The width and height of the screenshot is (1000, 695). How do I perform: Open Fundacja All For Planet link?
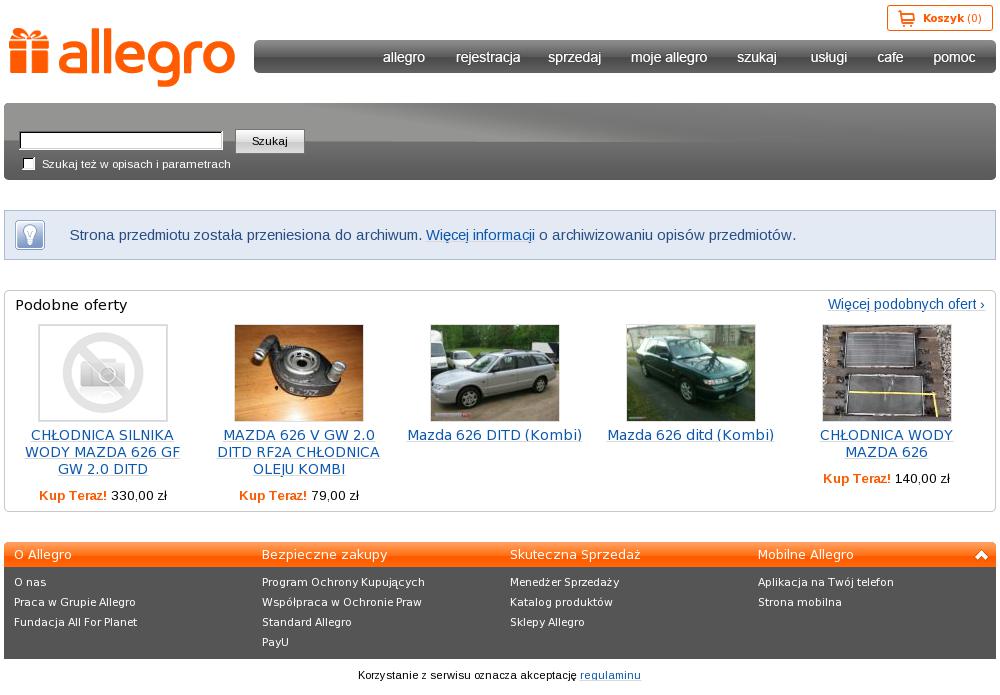pos(75,622)
